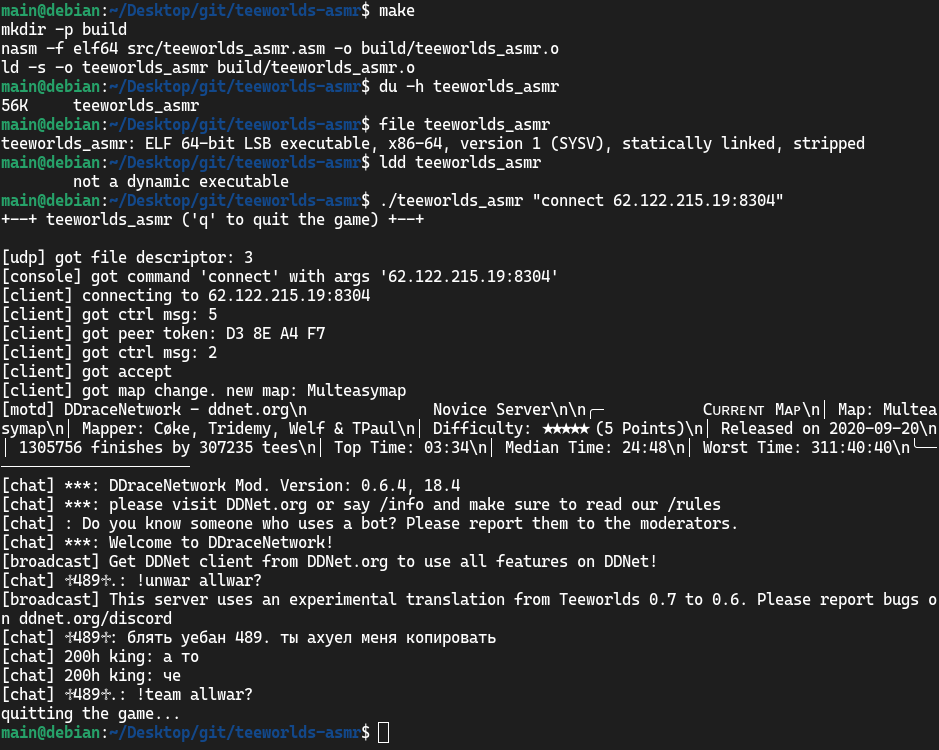Click 'statically linked, stripped' in file output

tap(743, 144)
